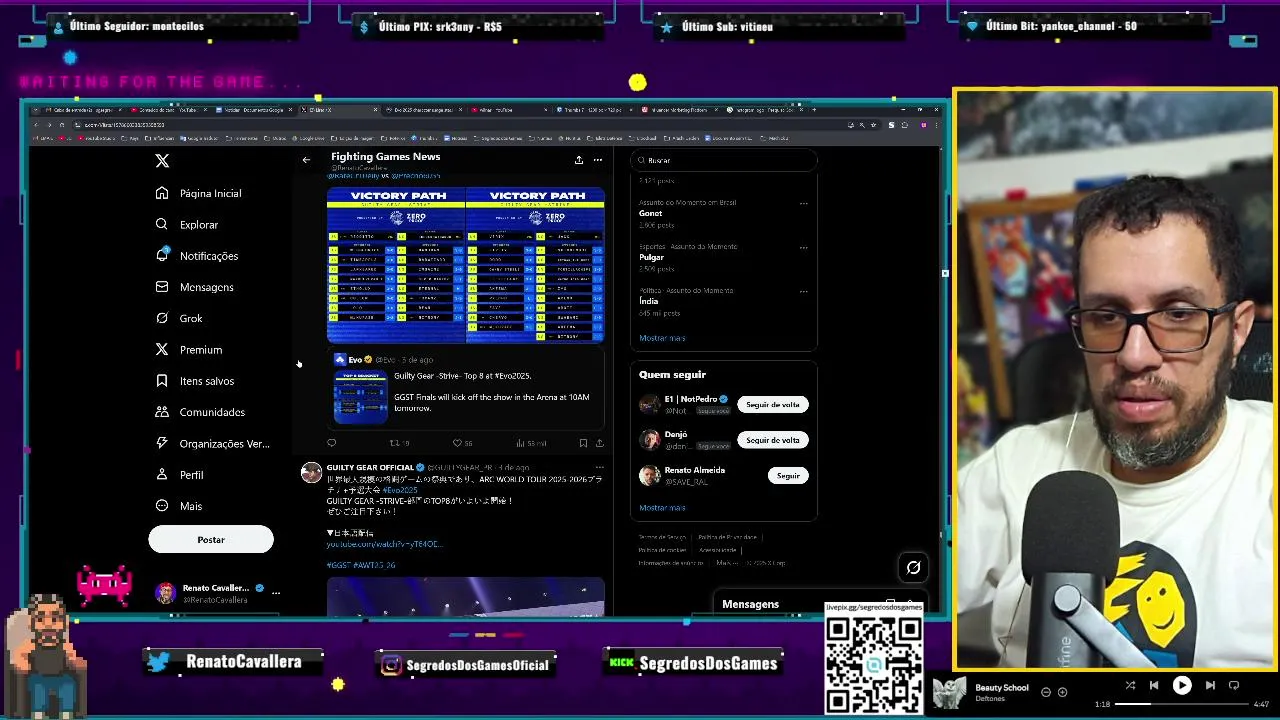Click the minus icon beside Beauty School
Screen dimensions: 1280x720
click(1046, 692)
